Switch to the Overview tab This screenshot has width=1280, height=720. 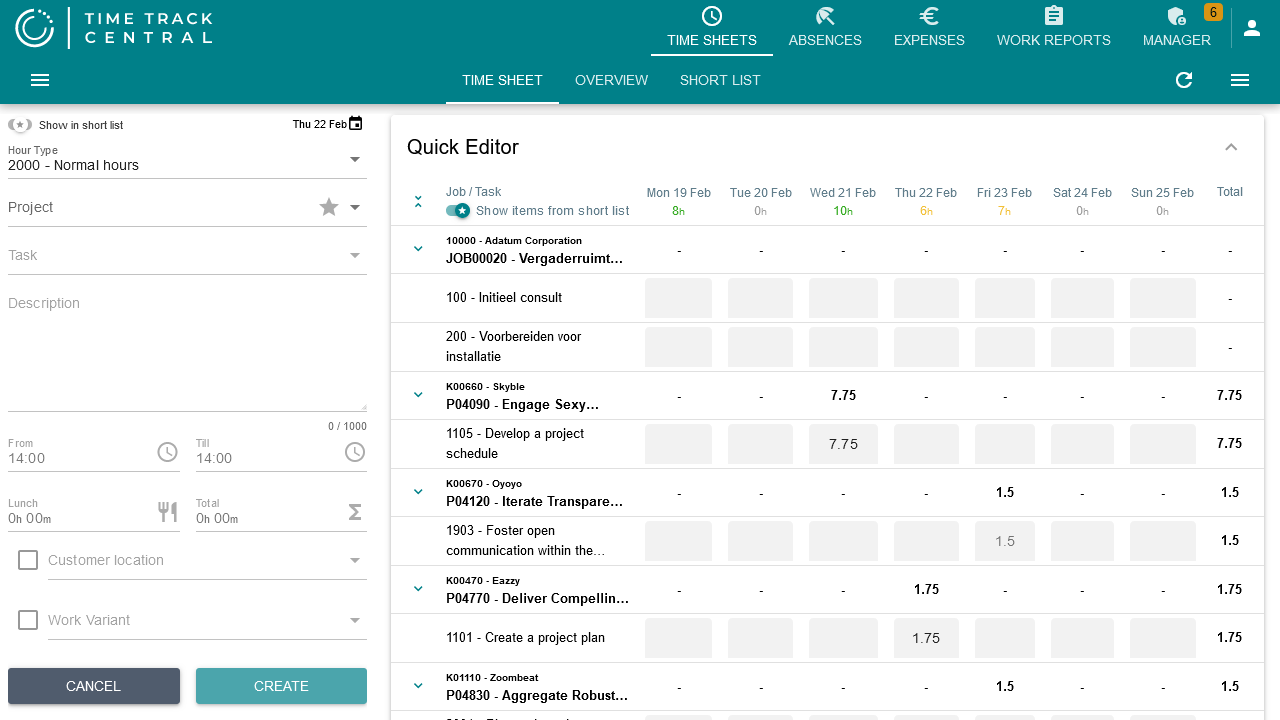click(x=611, y=80)
